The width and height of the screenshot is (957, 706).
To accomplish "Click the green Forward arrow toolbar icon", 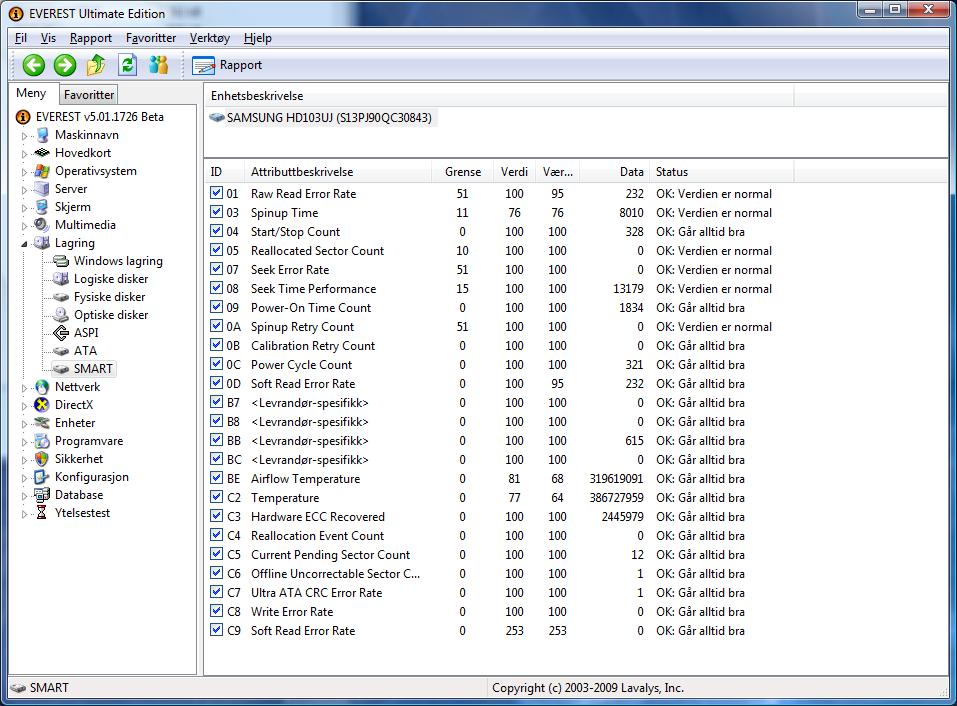I will pyautogui.click(x=65, y=65).
